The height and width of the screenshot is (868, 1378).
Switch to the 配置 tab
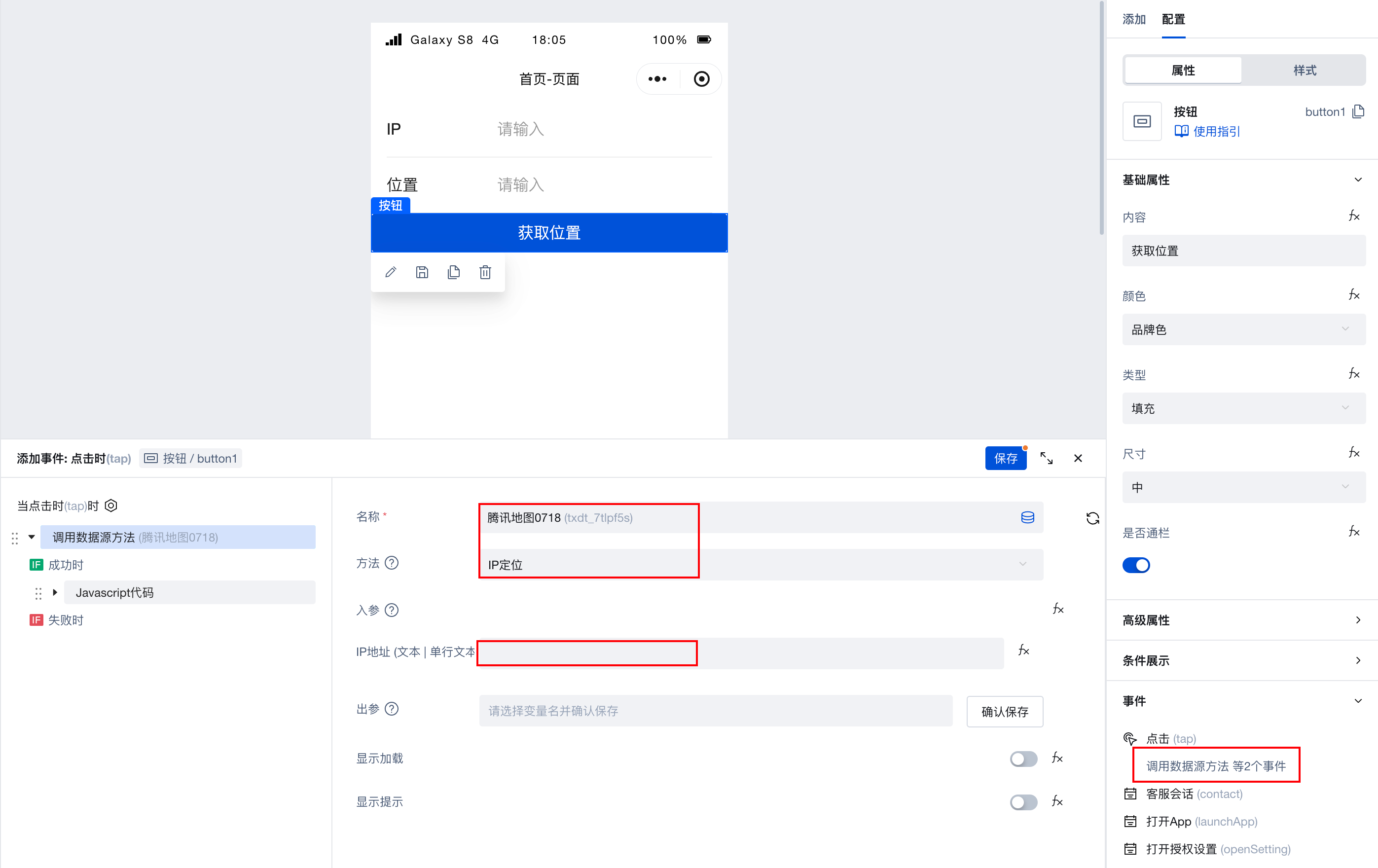(1173, 19)
